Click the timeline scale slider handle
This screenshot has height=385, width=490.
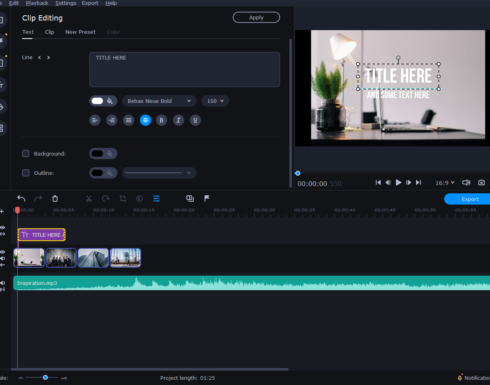(x=45, y=377)
